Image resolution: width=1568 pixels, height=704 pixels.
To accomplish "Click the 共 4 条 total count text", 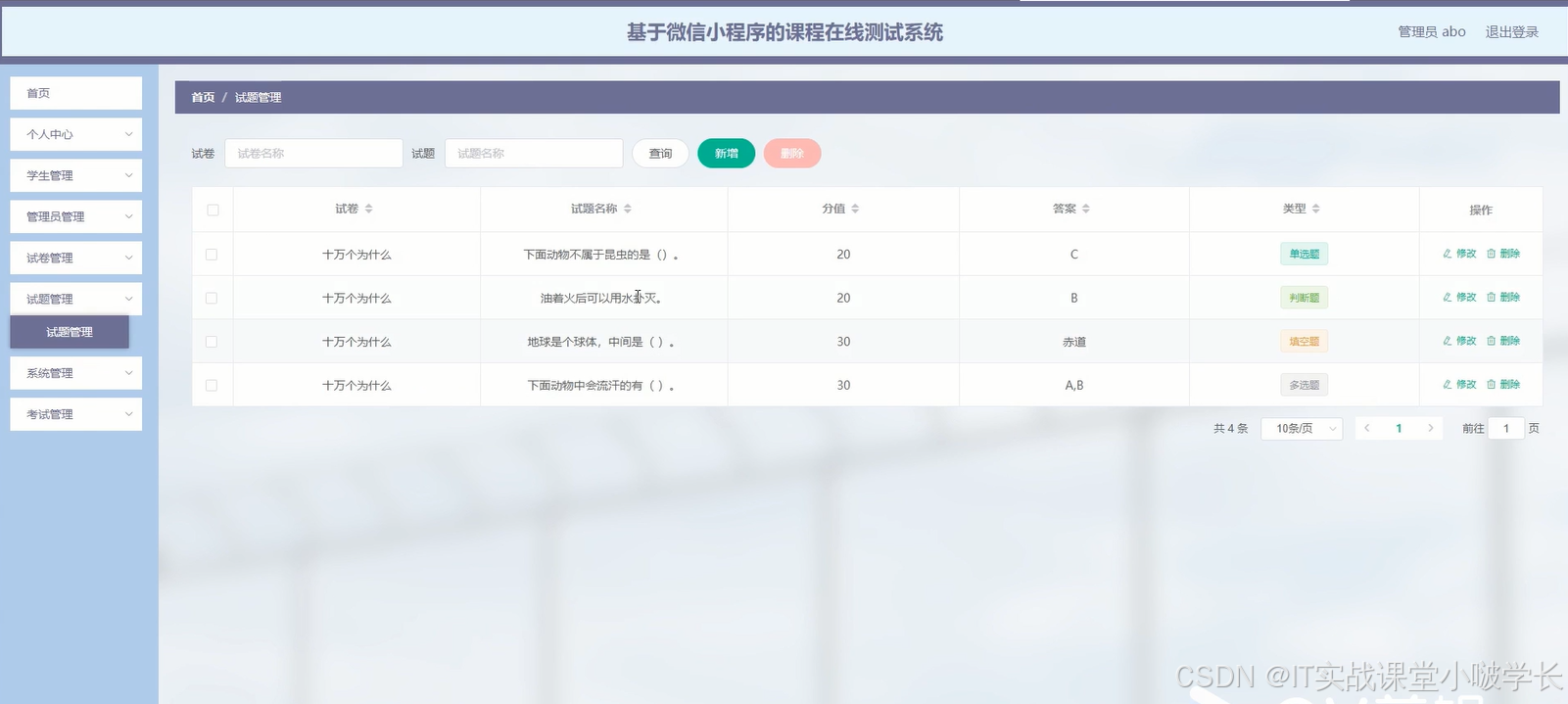I will tap(1230, 428).
